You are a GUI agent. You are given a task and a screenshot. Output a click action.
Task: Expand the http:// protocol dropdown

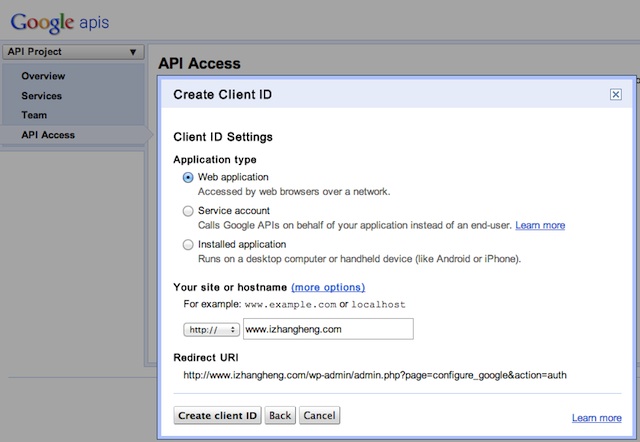point(211,329)
